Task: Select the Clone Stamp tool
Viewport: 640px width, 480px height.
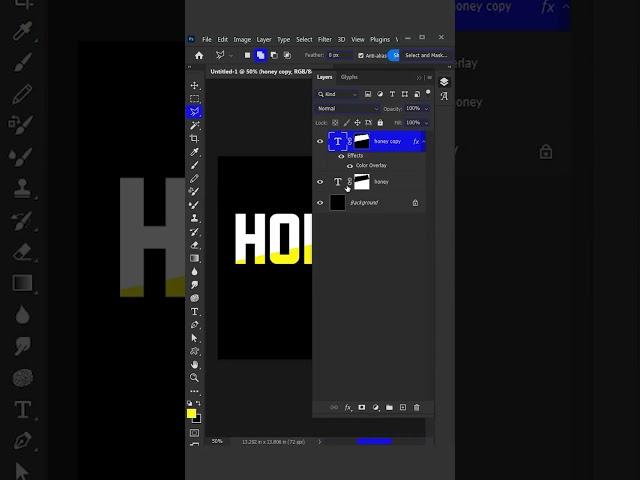Action: tap(194, 218)
